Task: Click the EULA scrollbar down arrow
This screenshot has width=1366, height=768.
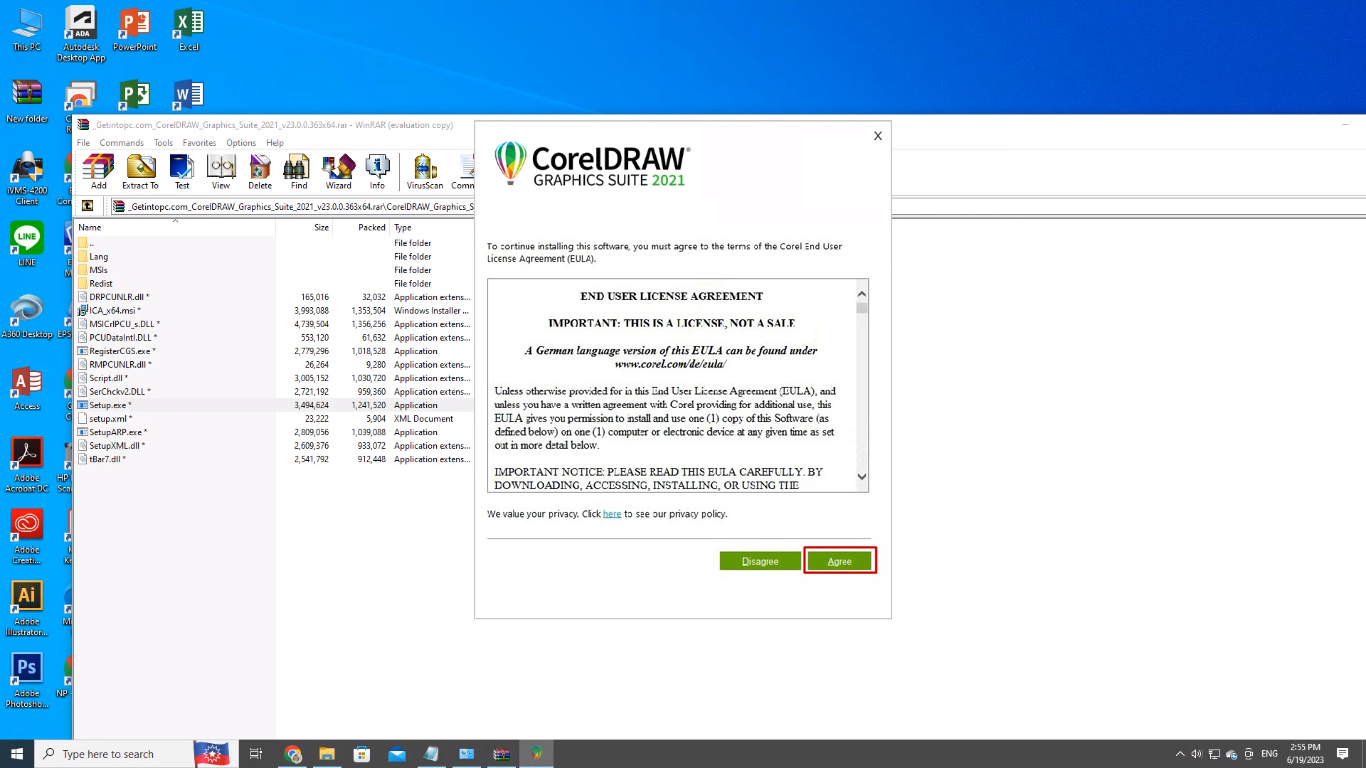Action: click(862, 477)
